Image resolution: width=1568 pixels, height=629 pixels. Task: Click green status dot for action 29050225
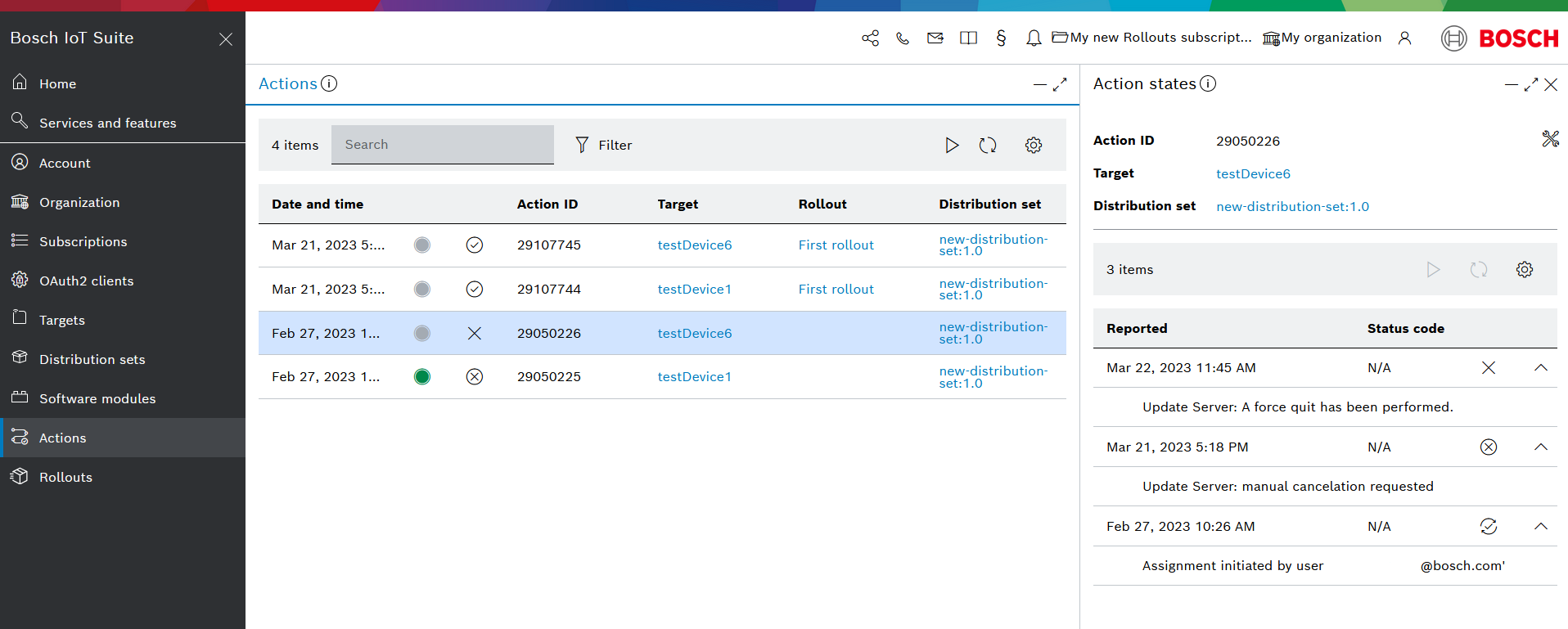pos(422,377)
